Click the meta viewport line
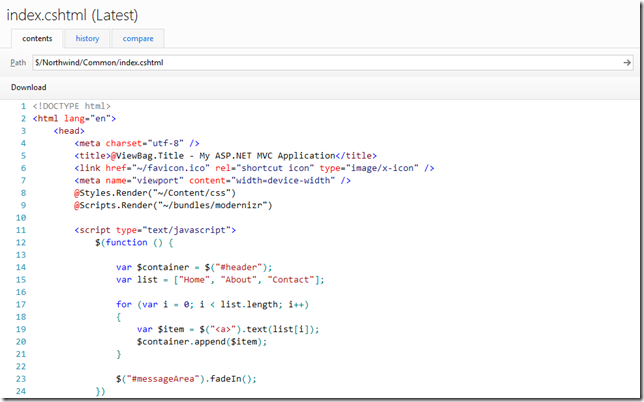This screenshot has width=644, height=402. 212,180
